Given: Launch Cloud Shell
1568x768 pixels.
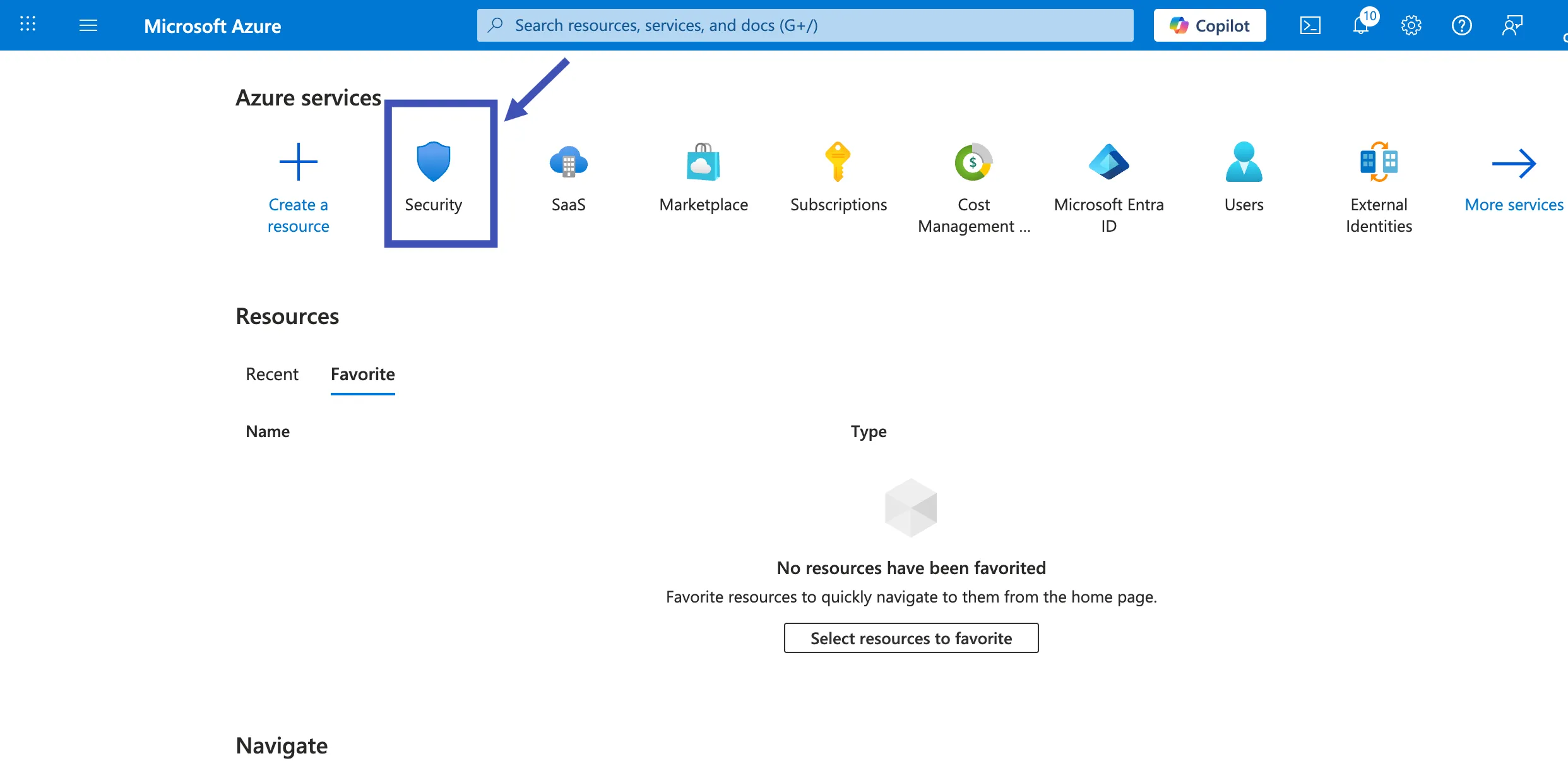Looking at the screenshot, I should 1310,25.
